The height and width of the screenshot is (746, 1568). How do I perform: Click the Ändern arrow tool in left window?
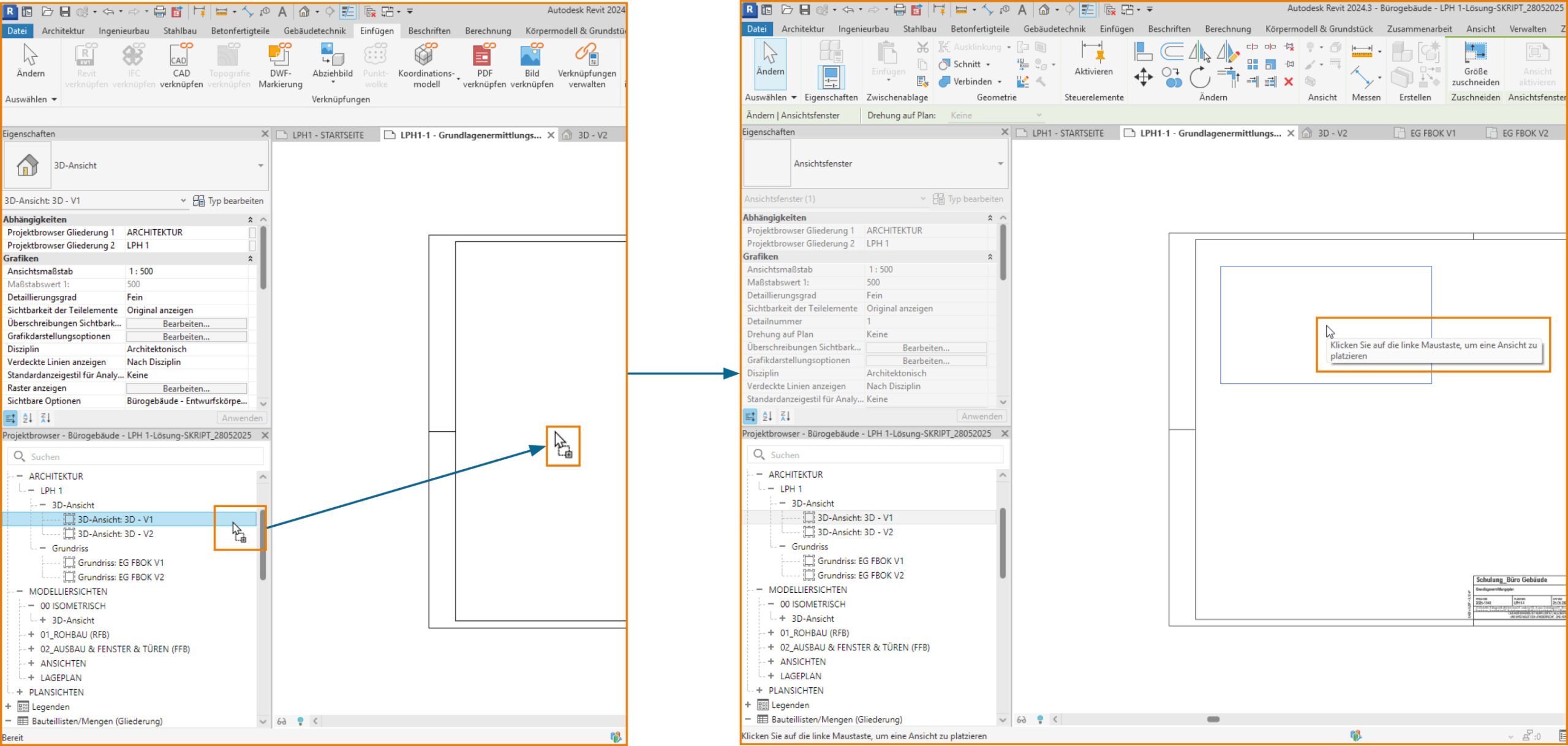tap(30, 61)
